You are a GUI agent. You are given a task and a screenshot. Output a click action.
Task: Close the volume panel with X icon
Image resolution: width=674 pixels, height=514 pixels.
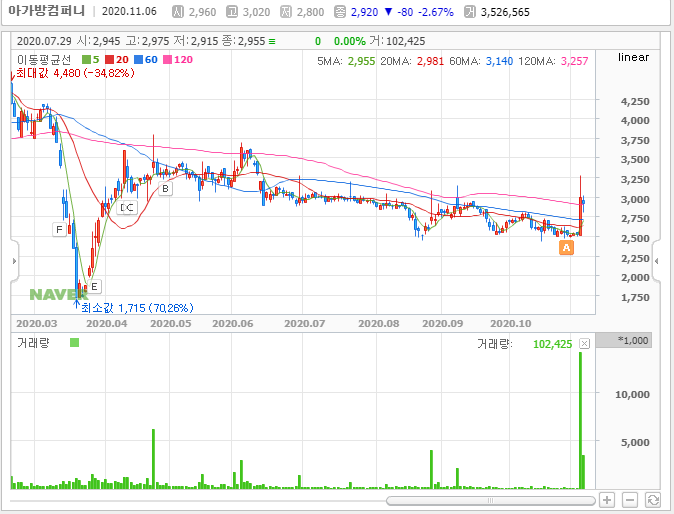click(x=584, y=343)
